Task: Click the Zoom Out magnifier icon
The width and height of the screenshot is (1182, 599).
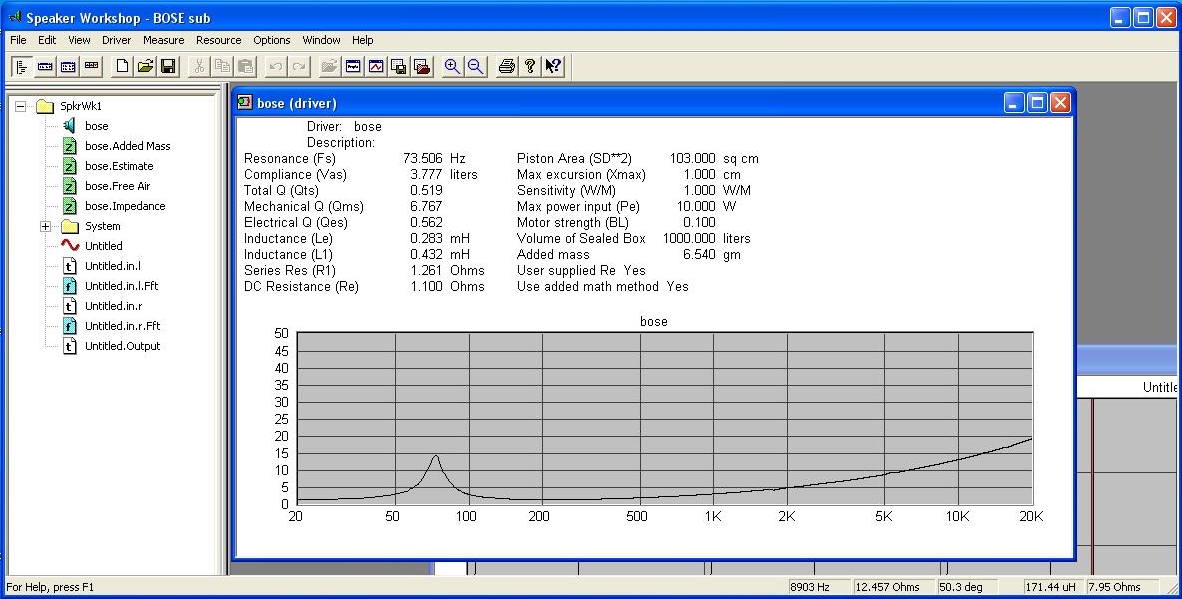Action: [476, 66]
